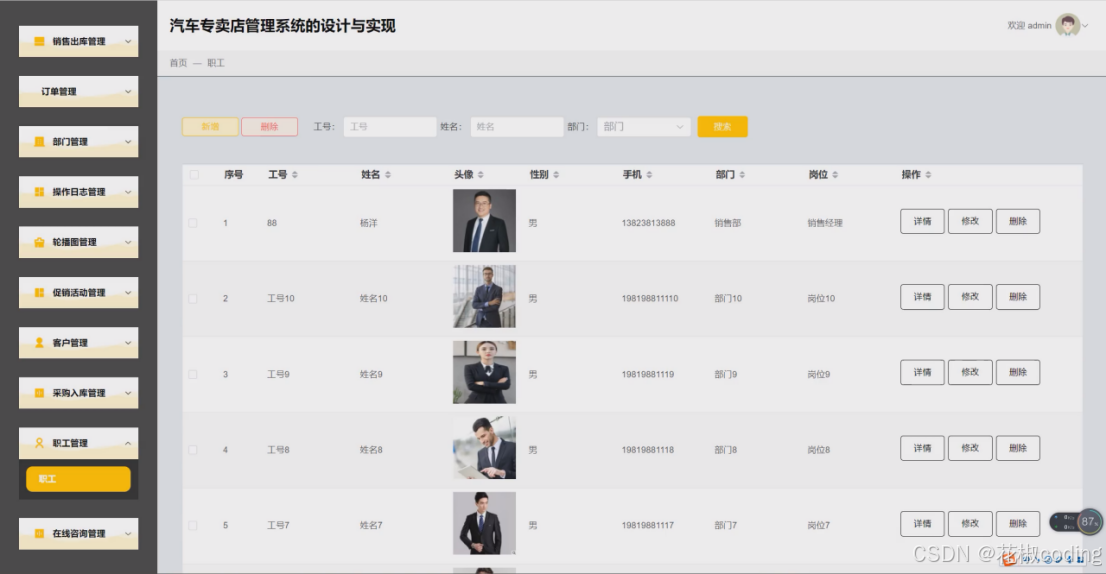Sort by 手机 column arrows
Screen dimensions: 1106x574
pyautogui.click(x=649, y=175)
